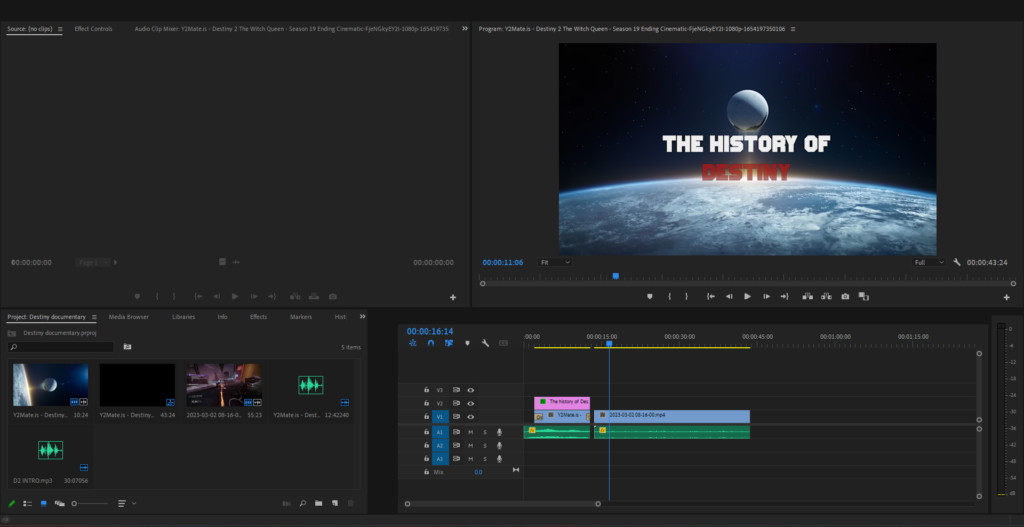This screenshot has width=1024, height=527.
Task: Click the Project panel search field
Action: click(x=61, y=347)
